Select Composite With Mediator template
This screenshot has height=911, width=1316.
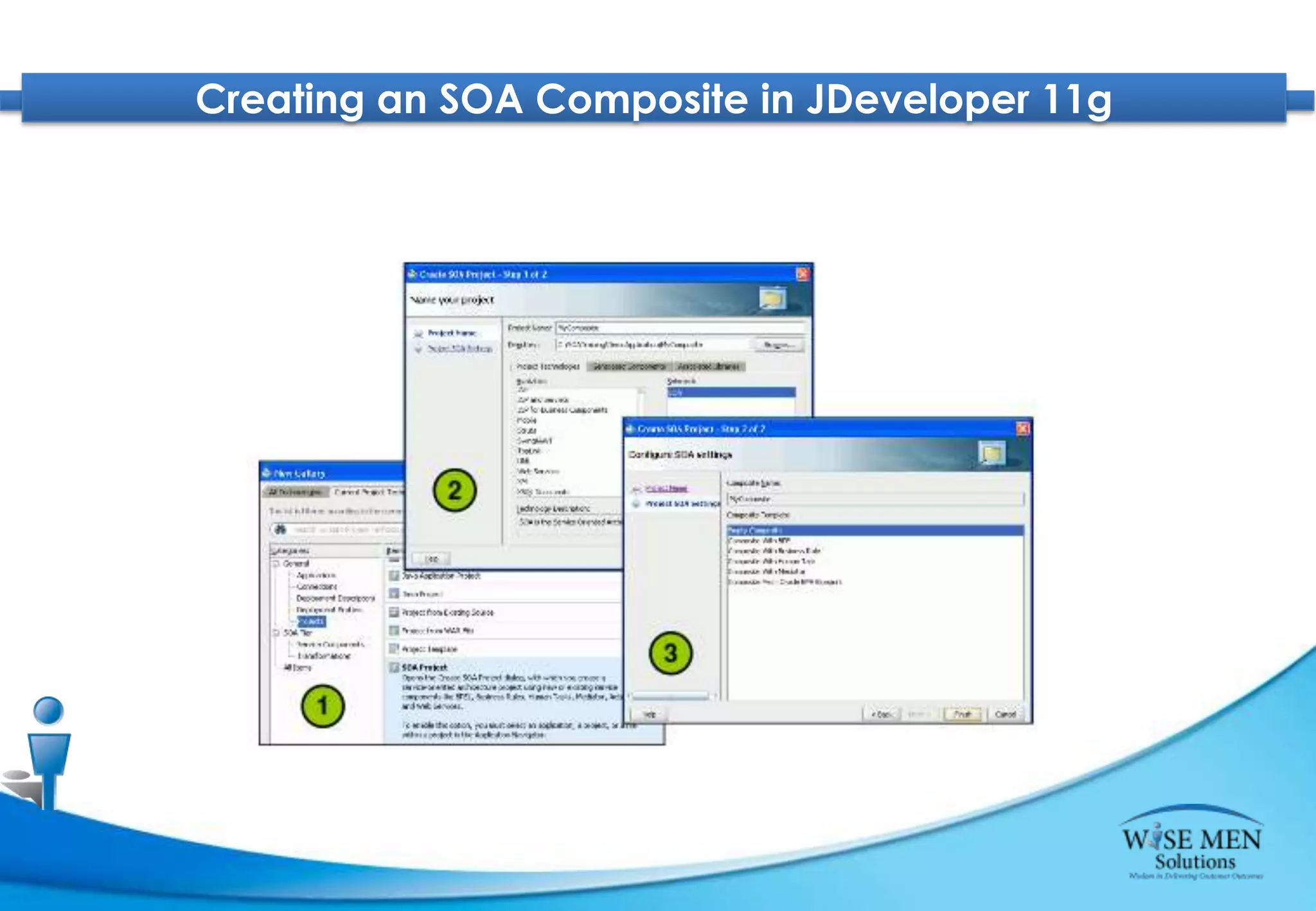766,571
